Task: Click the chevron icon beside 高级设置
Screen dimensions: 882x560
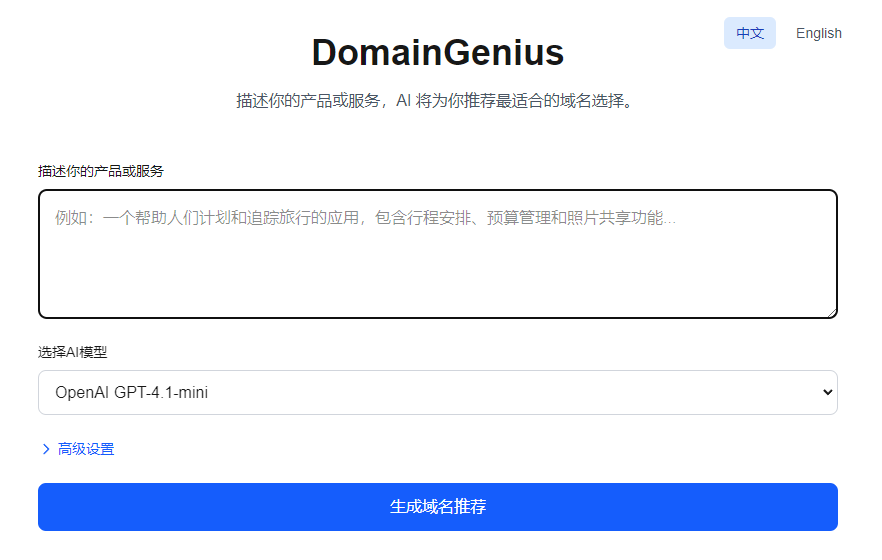Action: click(x=46, y=449)
